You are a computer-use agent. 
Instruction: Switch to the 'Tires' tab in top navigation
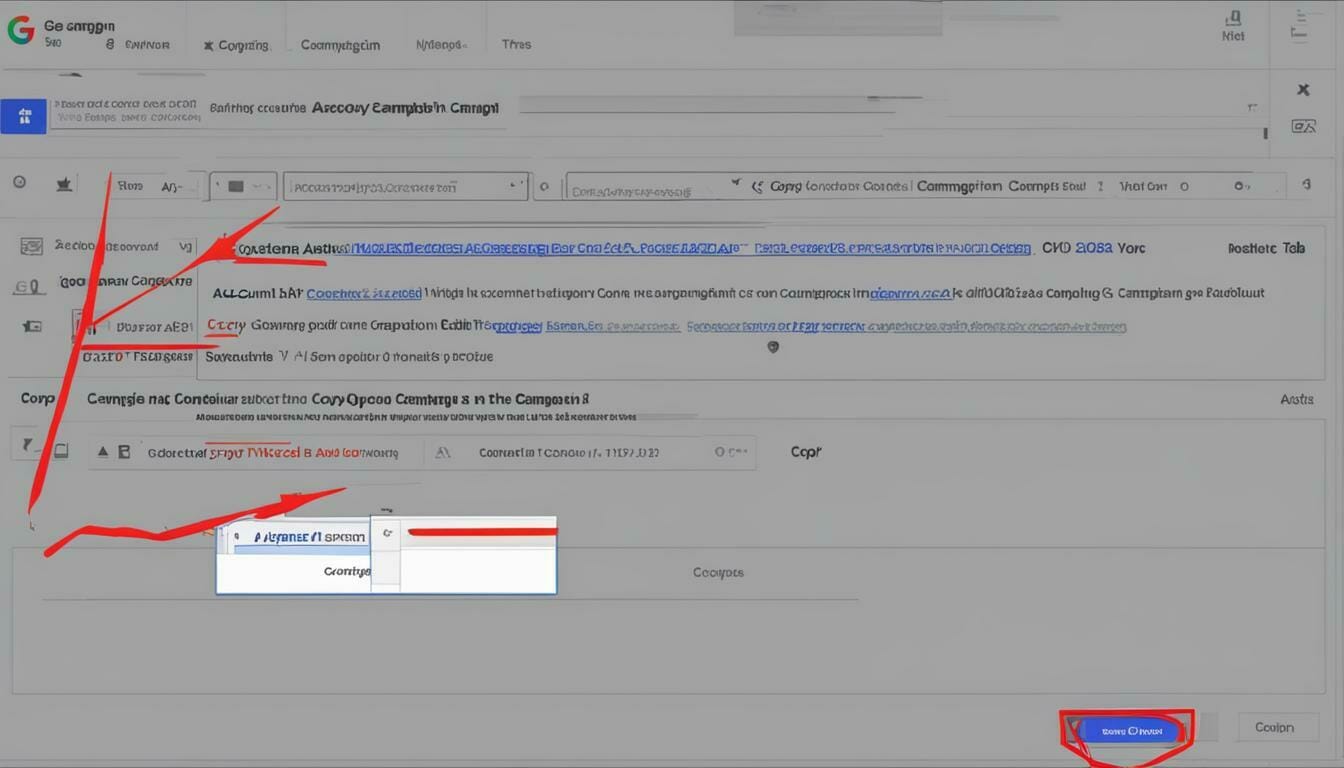pyautogui.click(x=516, y=45)
